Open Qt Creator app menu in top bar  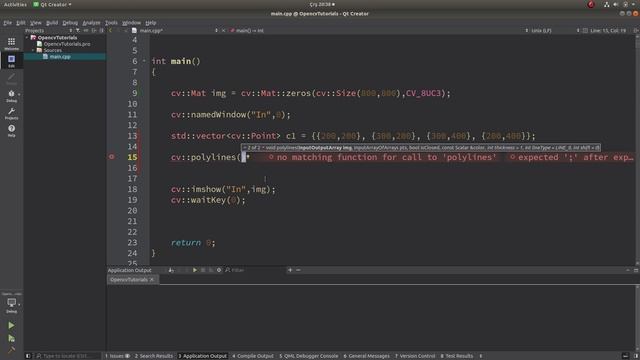click(x=52, y=4)
